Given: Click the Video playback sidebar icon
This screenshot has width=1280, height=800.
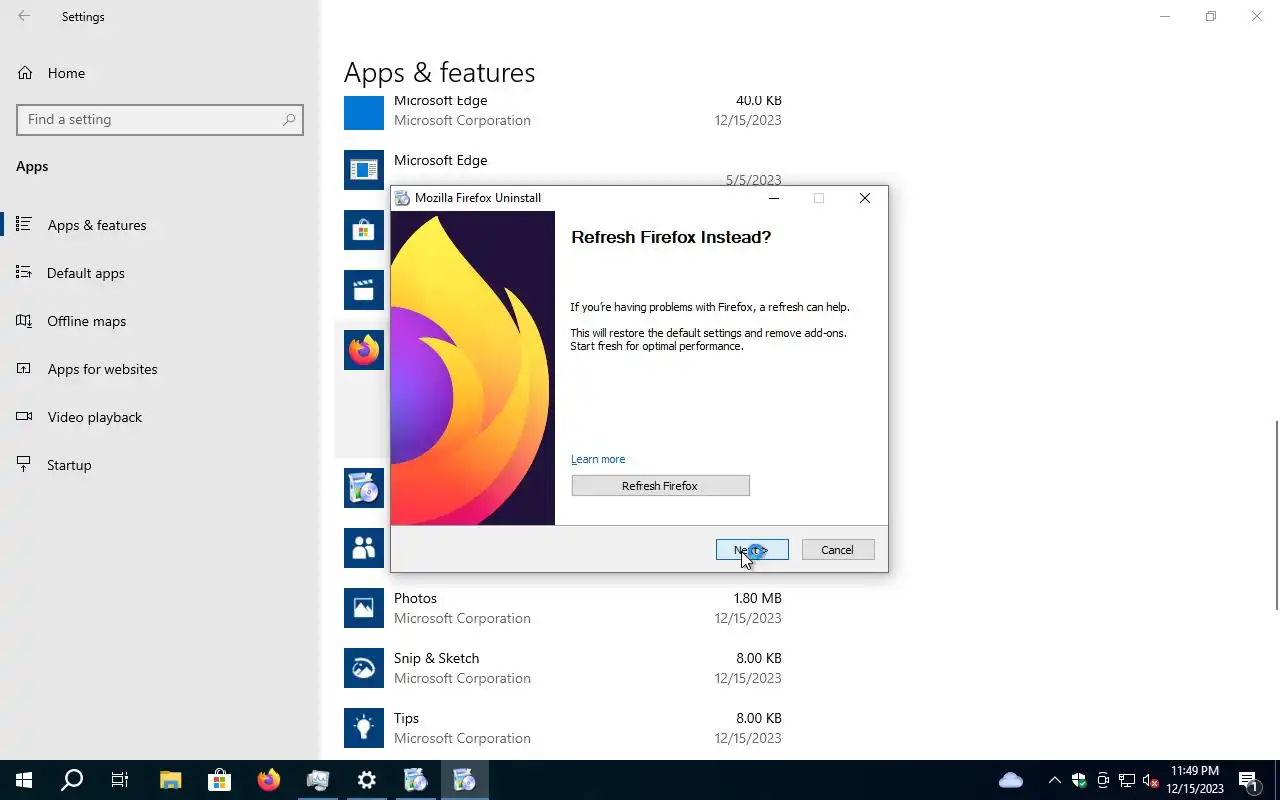Looking at the screenshot, I should (25, 416).
